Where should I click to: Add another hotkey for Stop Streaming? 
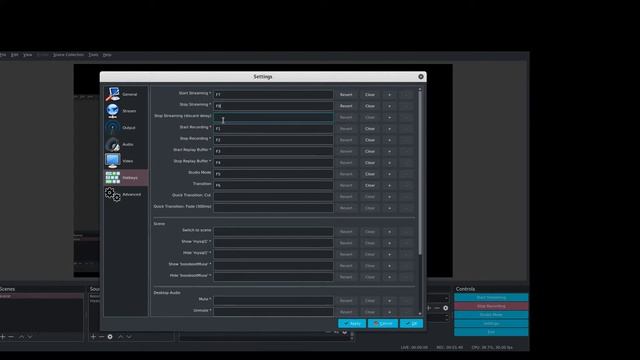click(389, 106)
